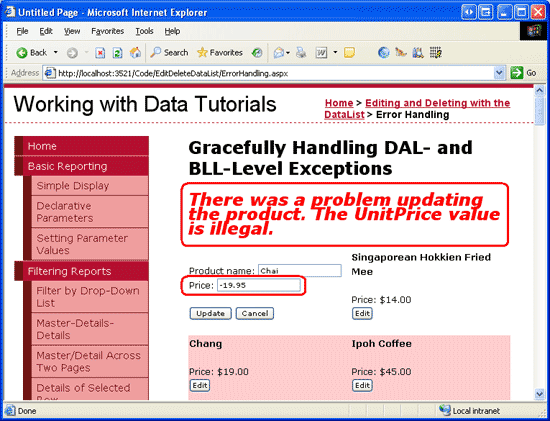
Task: Expand the Mail icon dropdown arrow
Action: tap(288, 53)
